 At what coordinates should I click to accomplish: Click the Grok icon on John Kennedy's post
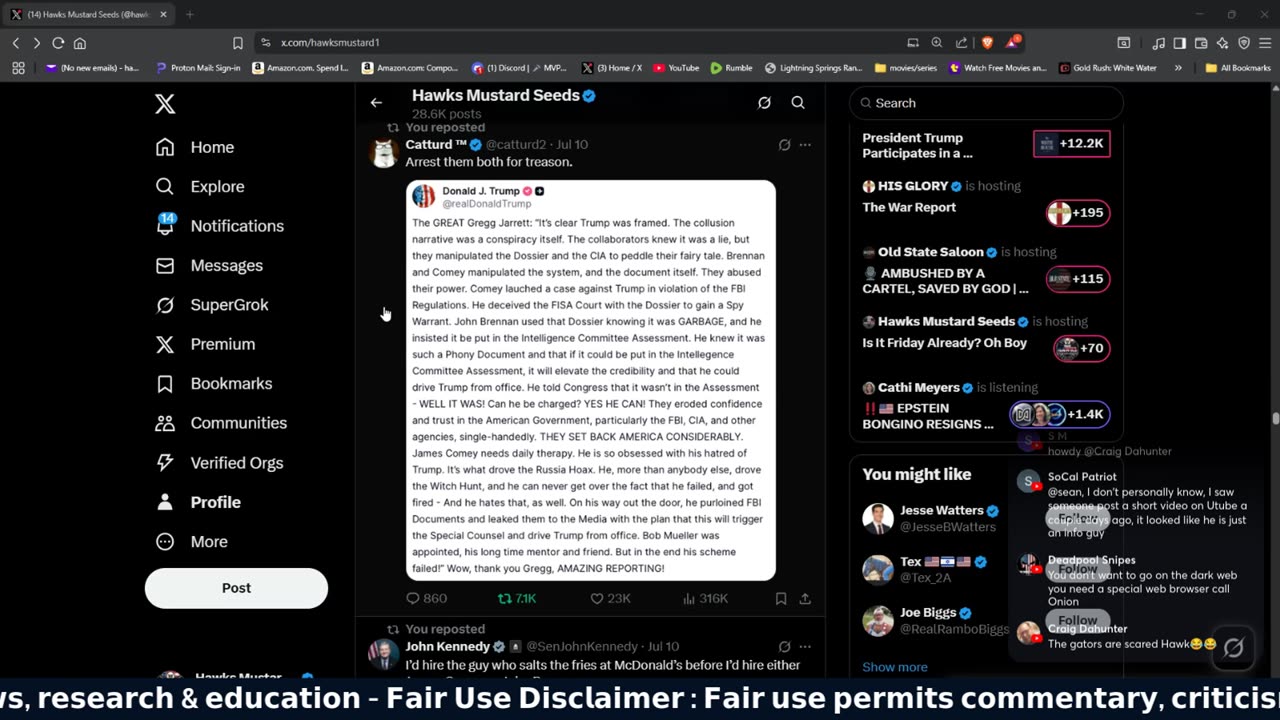tap(784, 647)
